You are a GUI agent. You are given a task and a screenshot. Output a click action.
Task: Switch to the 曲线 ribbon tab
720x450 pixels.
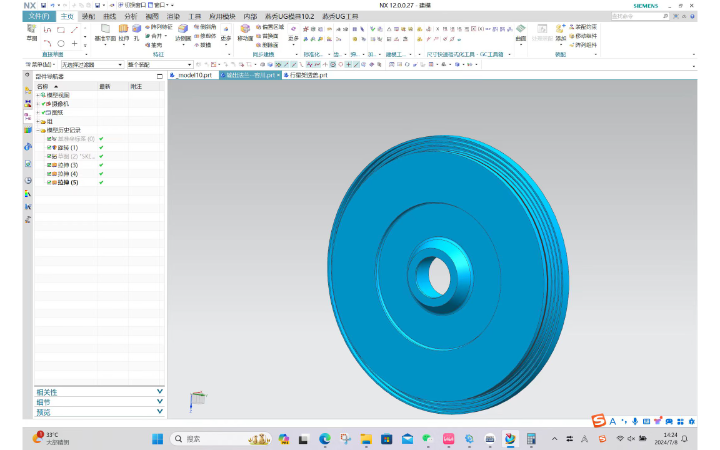point(110,17)
